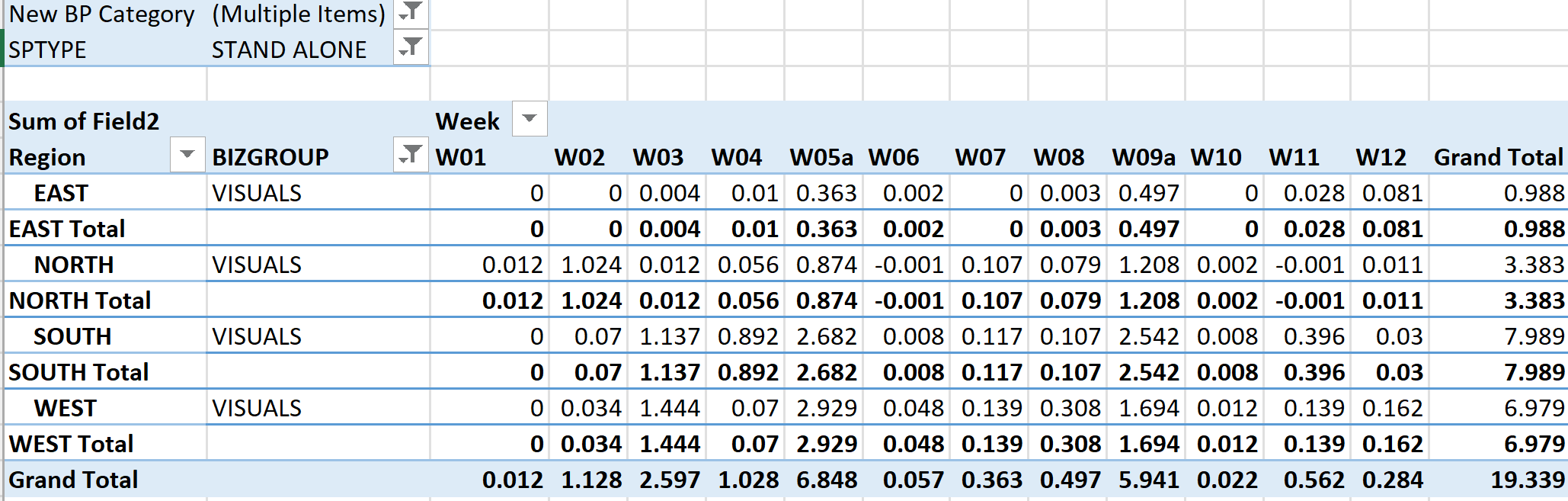Screen dimensions: 1568x501
Task: Open the SPTYPE filter button
Action: pyautogui.click(x=411, y=48)
